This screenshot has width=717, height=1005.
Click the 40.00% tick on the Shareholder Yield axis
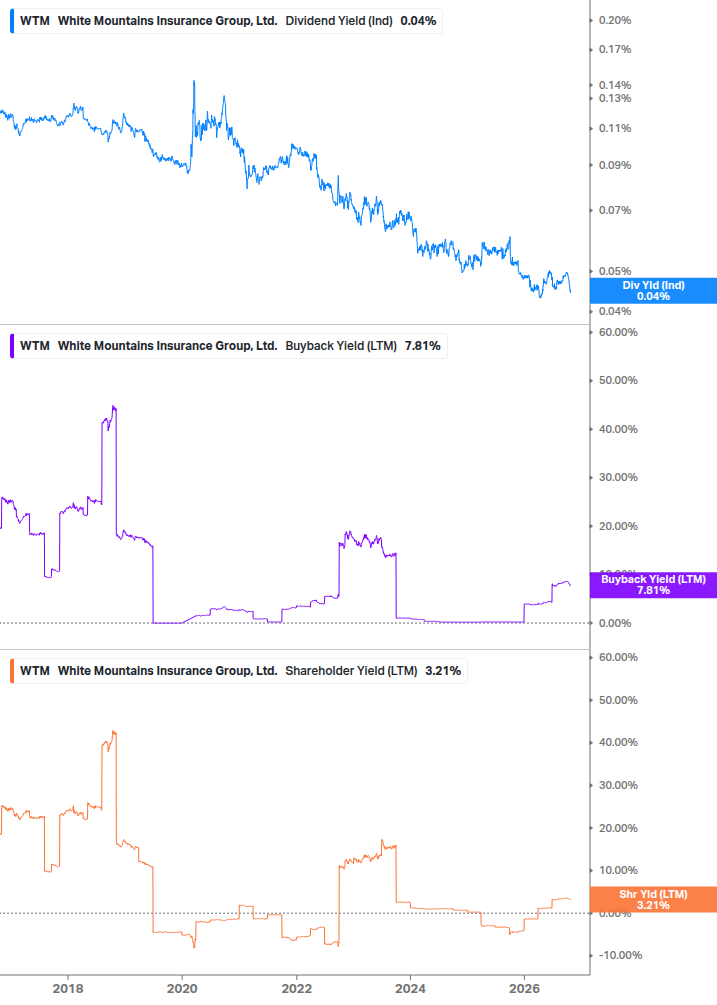618,743
